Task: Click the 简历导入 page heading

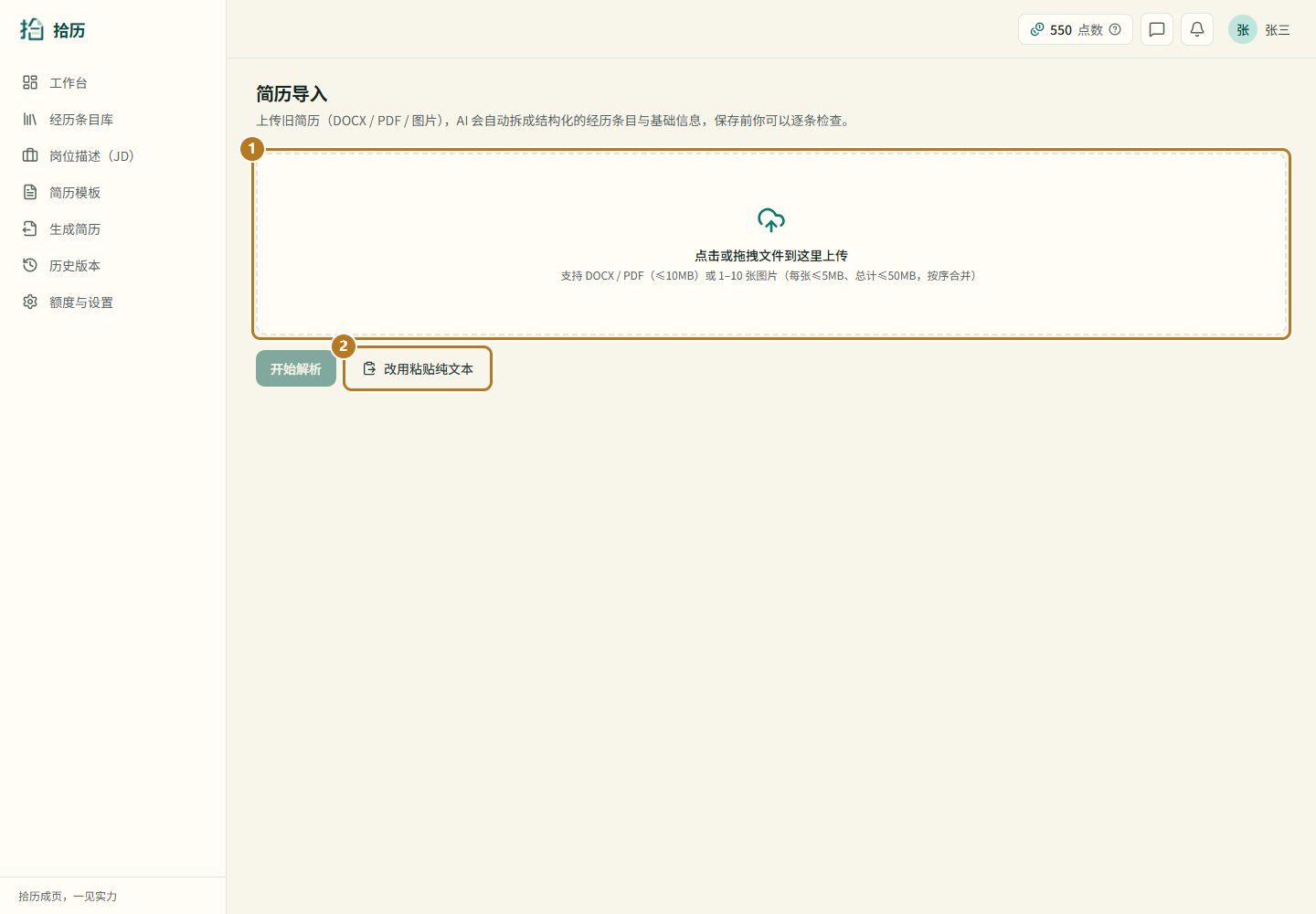Action: (x=292, y=94)
